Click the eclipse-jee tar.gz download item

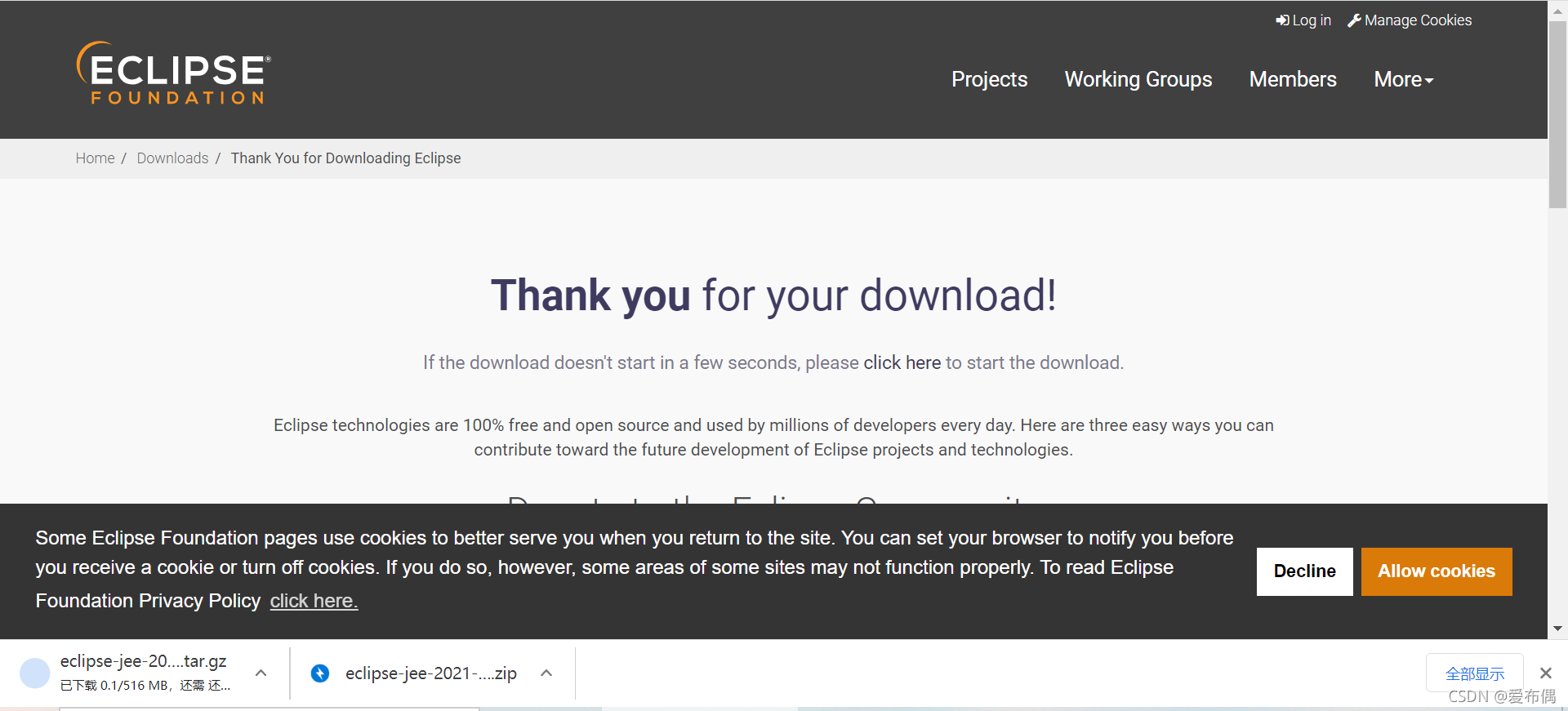(x=144, y=673)
